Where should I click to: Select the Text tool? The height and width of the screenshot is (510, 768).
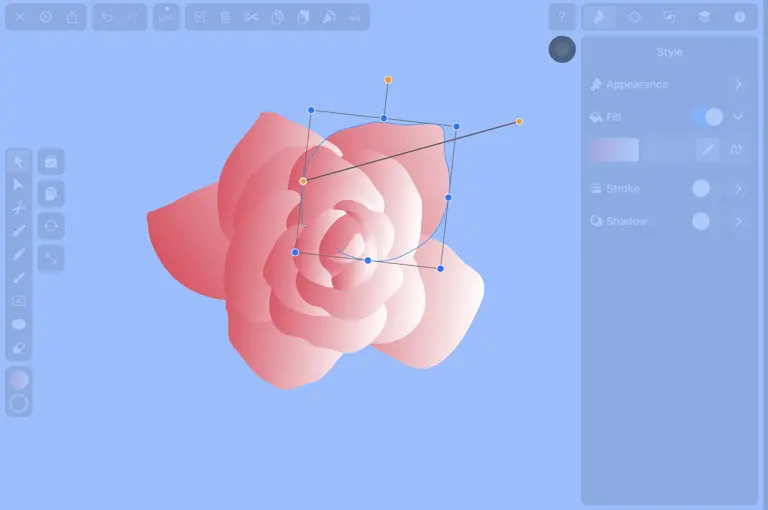[x=19, y=301]
